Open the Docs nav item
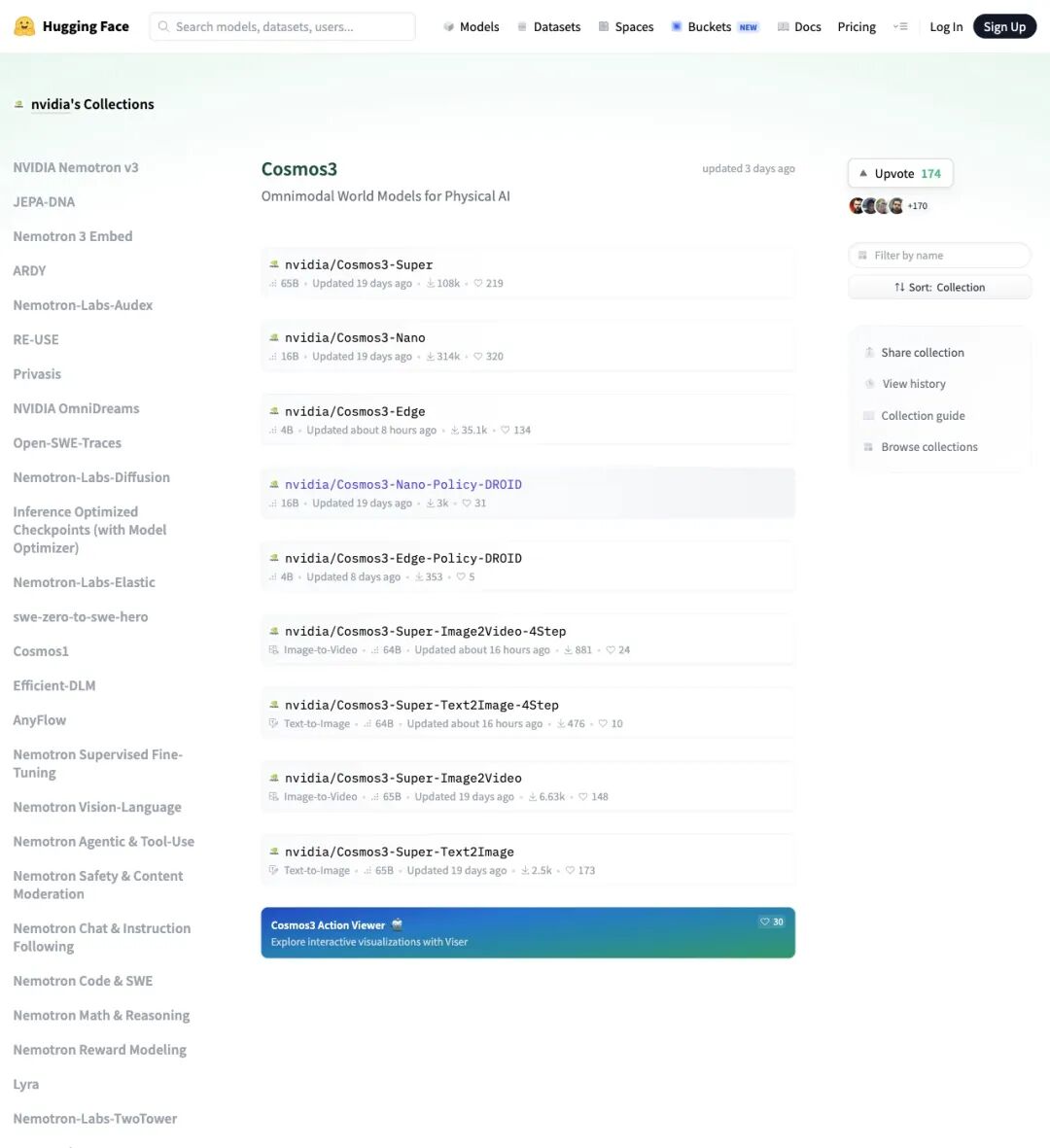The width and height of the screenshot is (1050, 1148). tap(799, 26)
